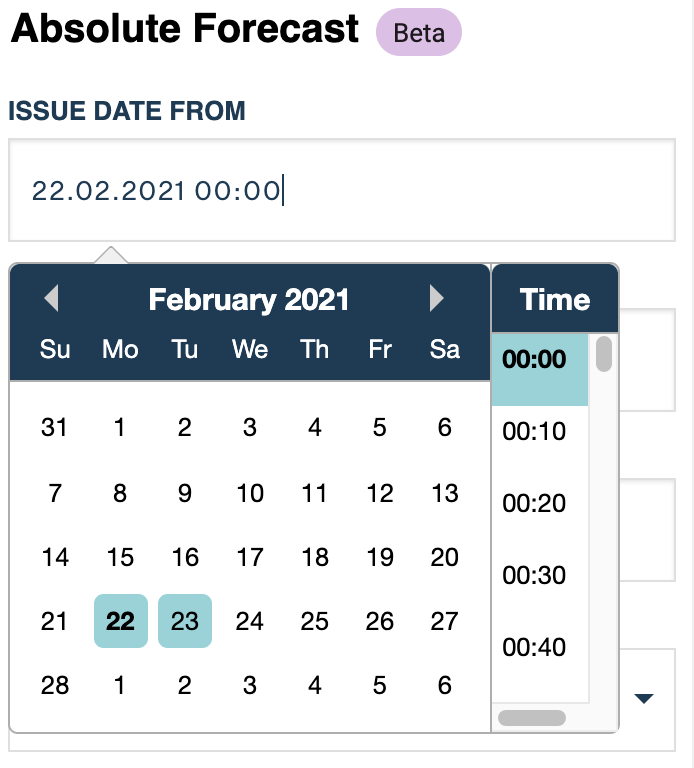
Task: Select February 23 in the calendar
Action: coord(185,621)
